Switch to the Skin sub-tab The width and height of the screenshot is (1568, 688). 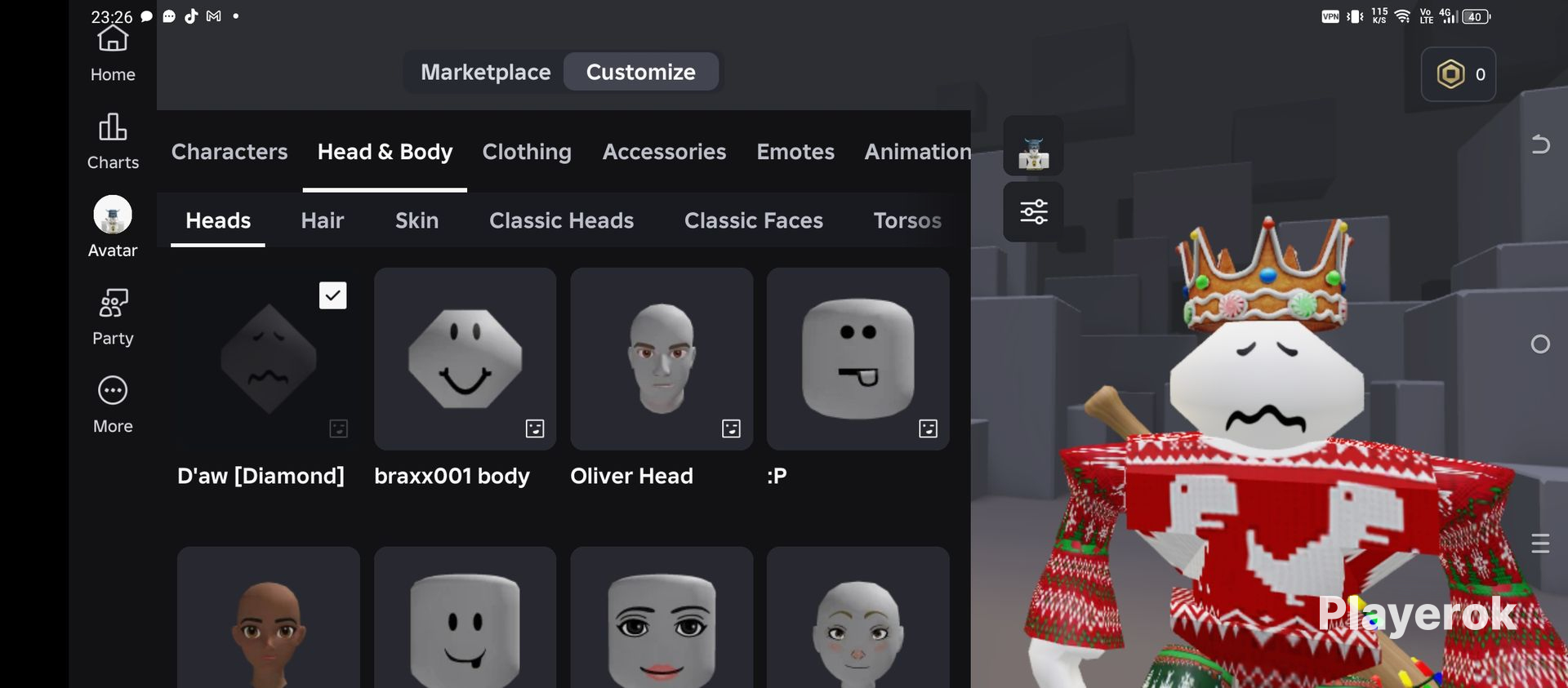416,220
